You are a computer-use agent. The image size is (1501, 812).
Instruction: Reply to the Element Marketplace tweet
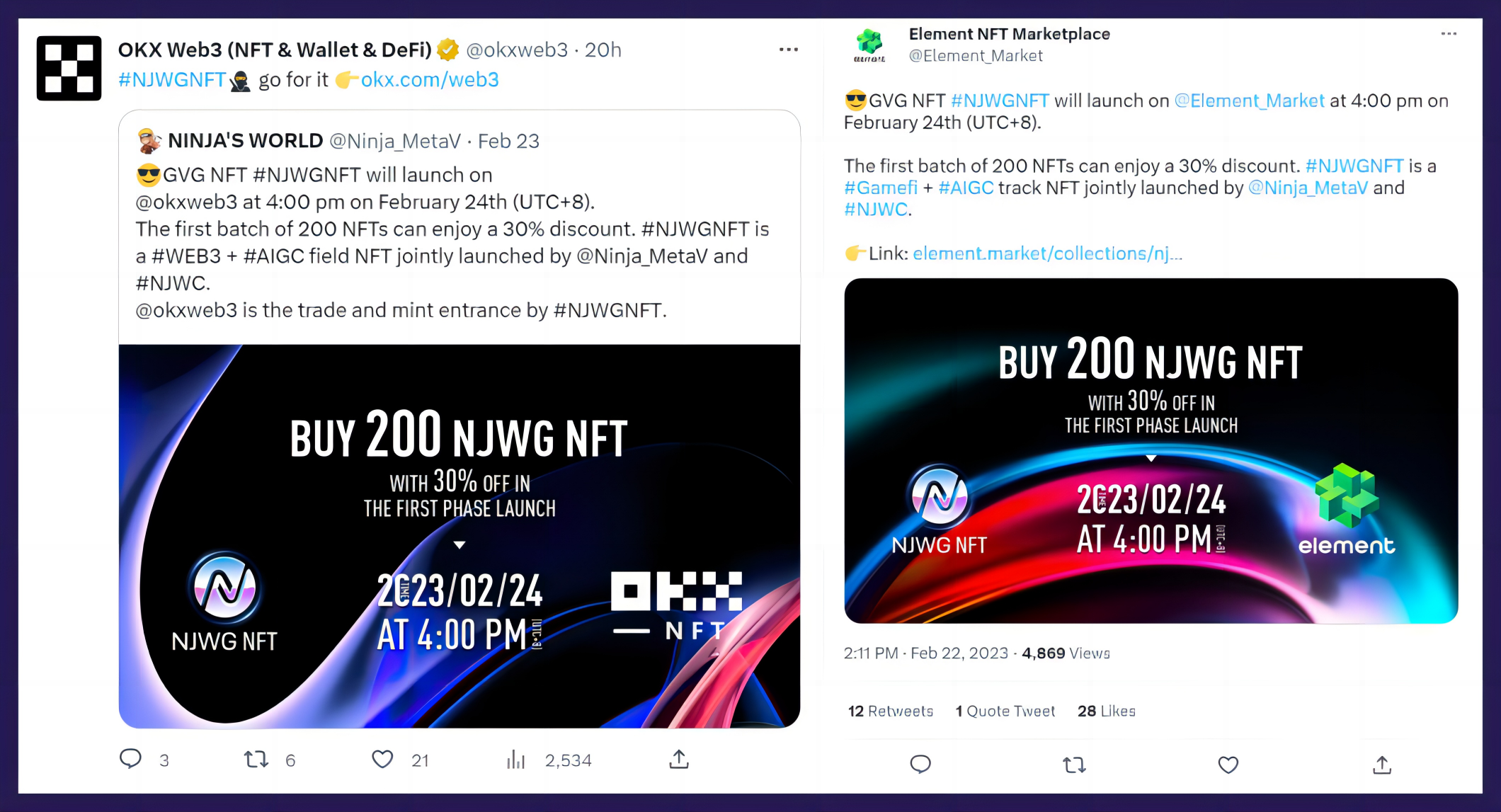tap(920, 765)
